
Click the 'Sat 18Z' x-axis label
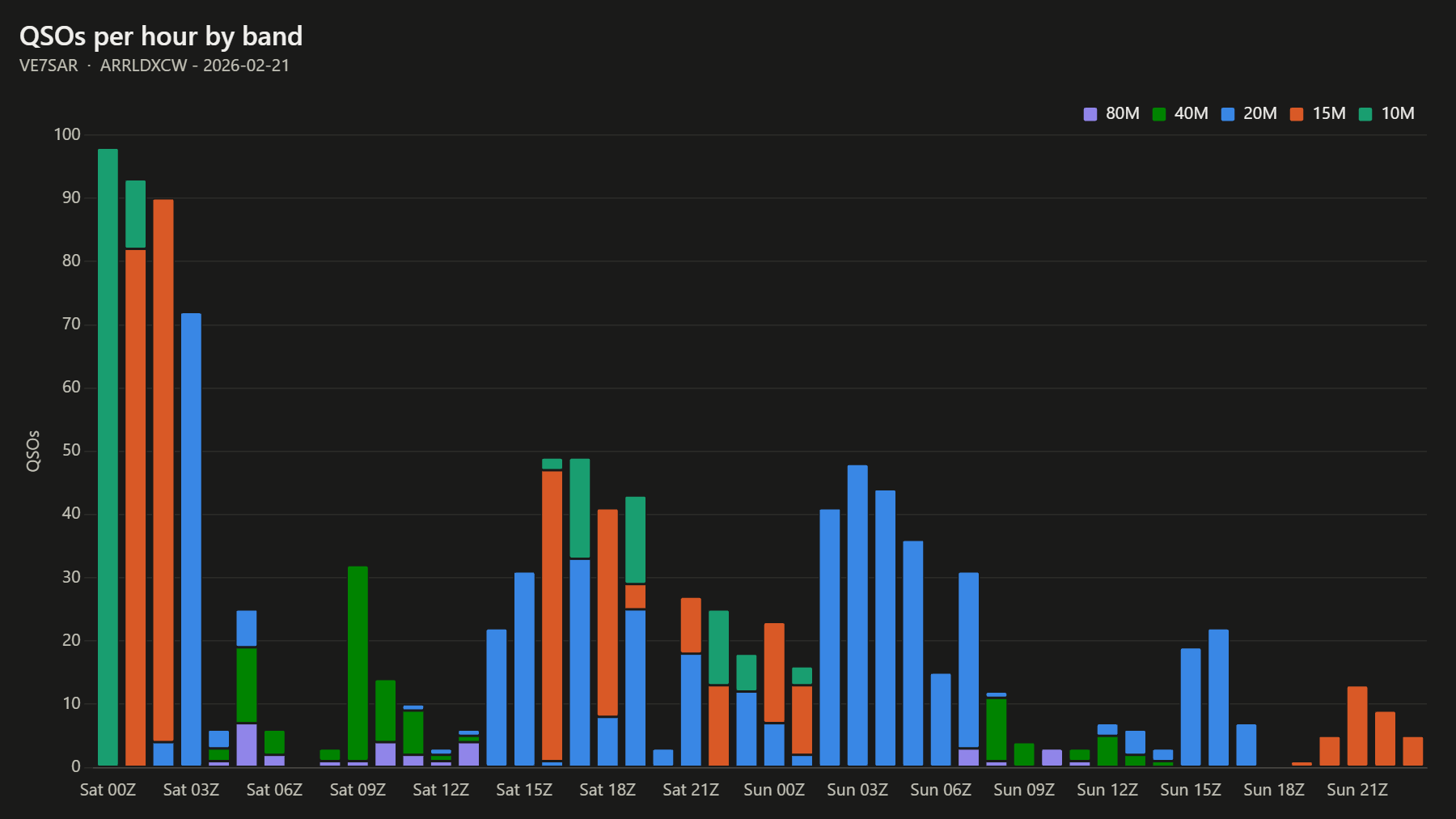(x=607, y=790)
